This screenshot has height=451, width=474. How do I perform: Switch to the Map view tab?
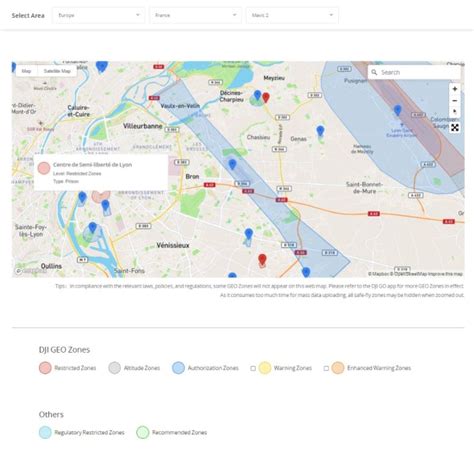coord(26,71)
